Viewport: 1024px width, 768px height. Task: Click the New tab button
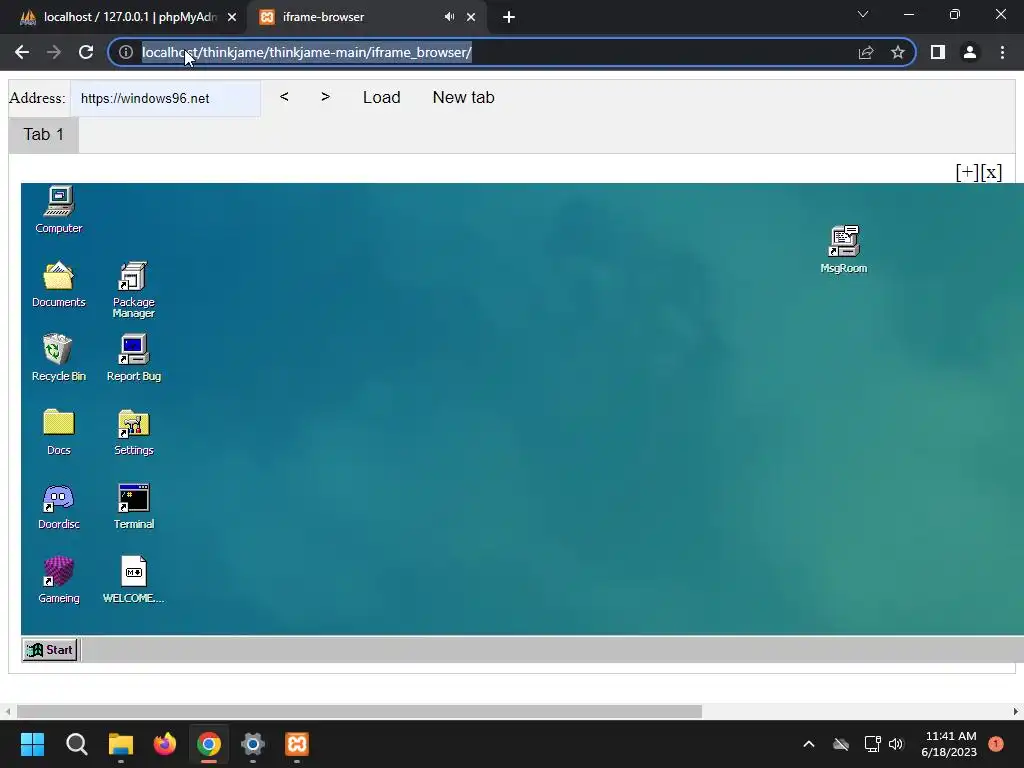(464, 97)
